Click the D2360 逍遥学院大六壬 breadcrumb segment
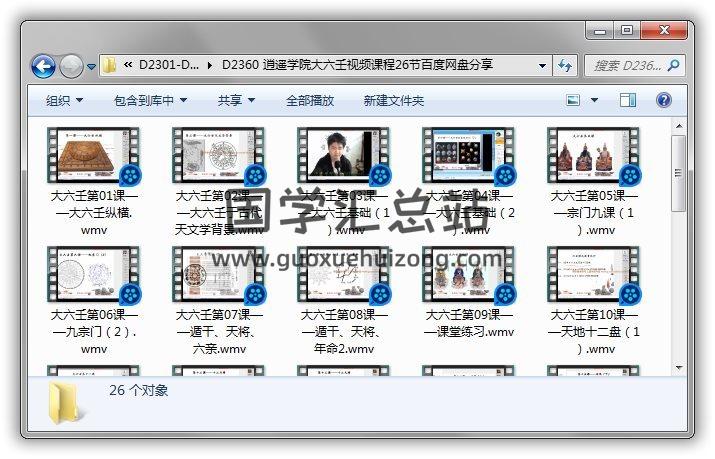Screen dimensions: 715x459 [x=357, y=65]
